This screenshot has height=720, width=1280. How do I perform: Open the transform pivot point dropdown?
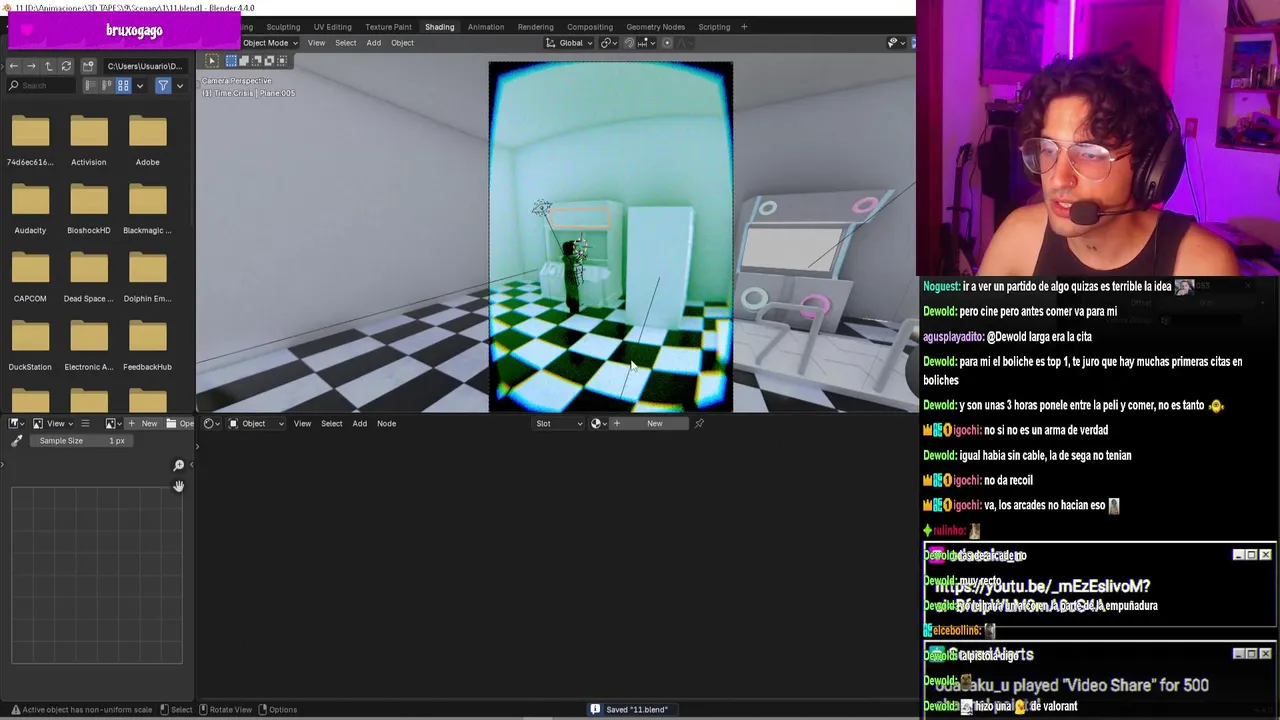tap(610, 43)
